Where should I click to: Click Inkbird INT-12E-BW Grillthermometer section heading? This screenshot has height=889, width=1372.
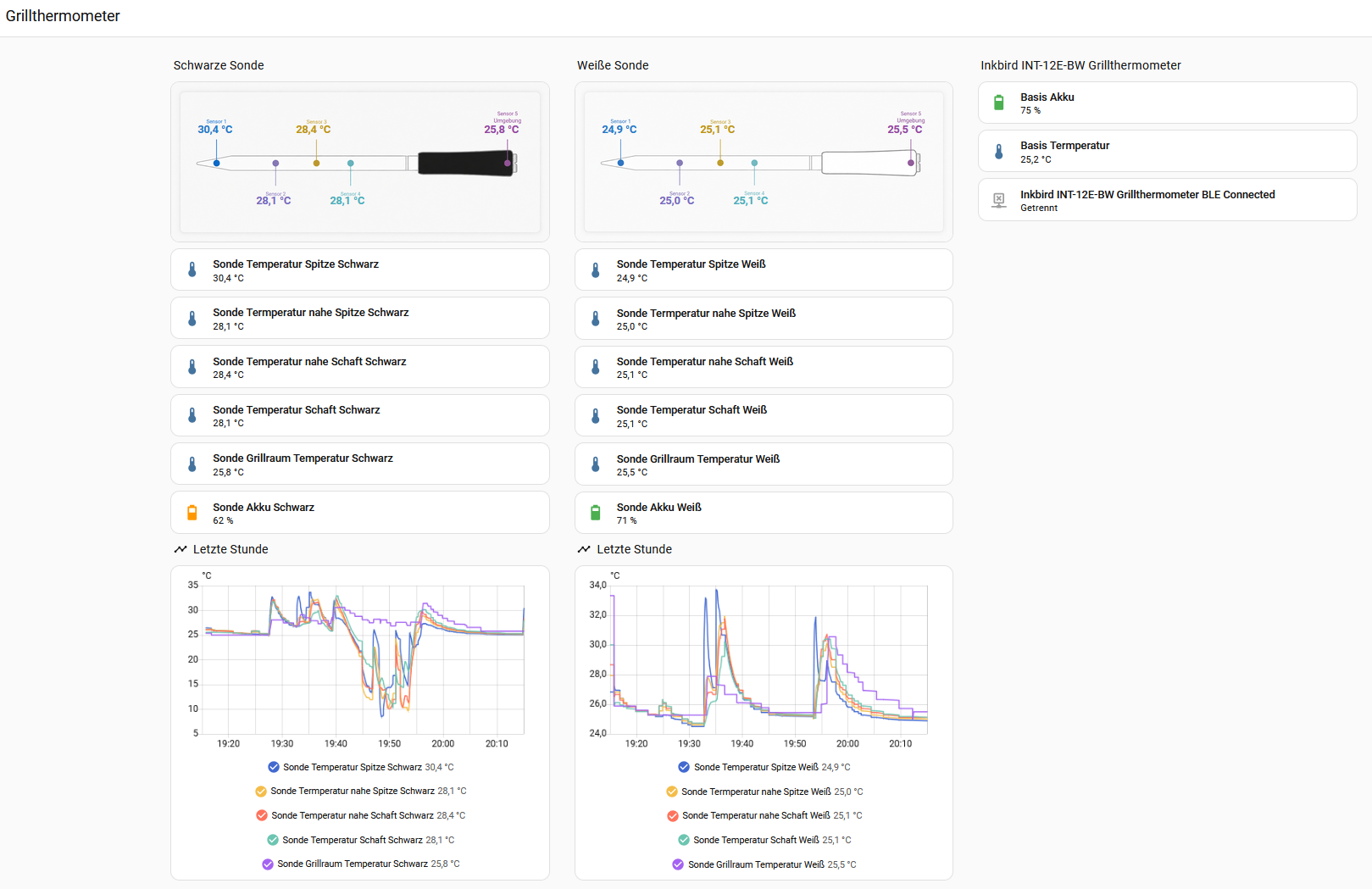click(x=1080, y=65)
